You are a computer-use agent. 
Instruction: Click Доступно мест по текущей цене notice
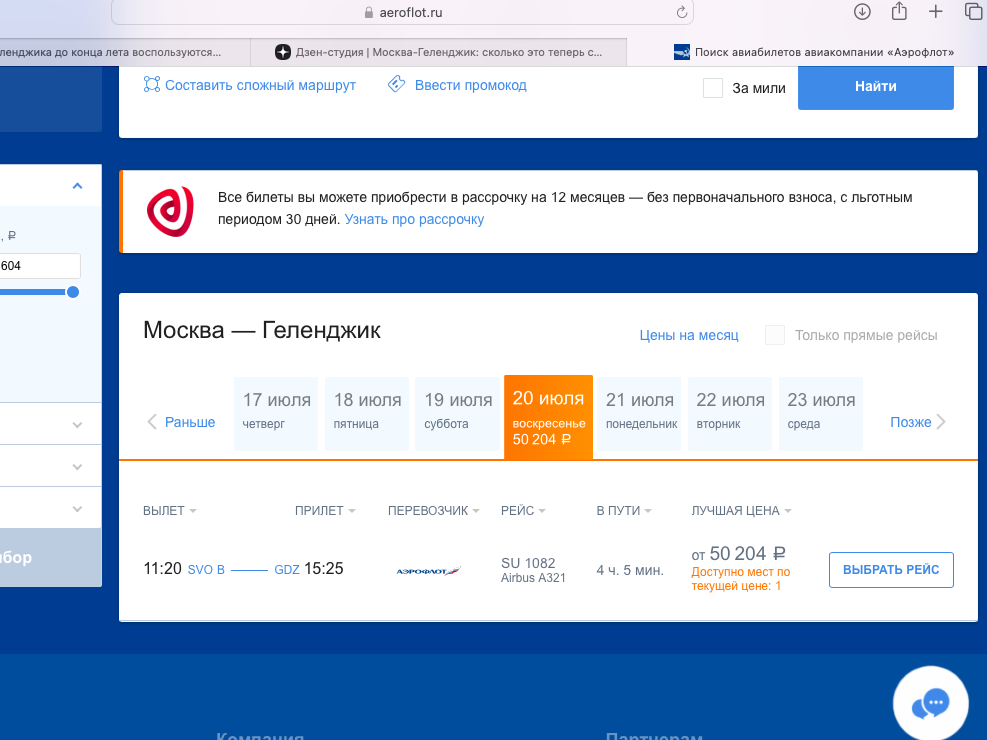coord(740,579)
